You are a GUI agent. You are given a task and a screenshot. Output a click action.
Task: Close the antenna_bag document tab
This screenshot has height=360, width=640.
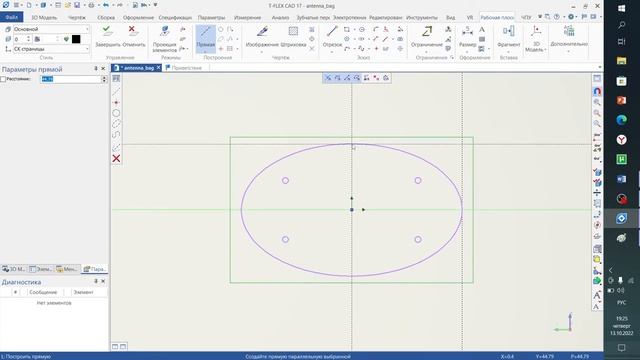tap(158, 68)
